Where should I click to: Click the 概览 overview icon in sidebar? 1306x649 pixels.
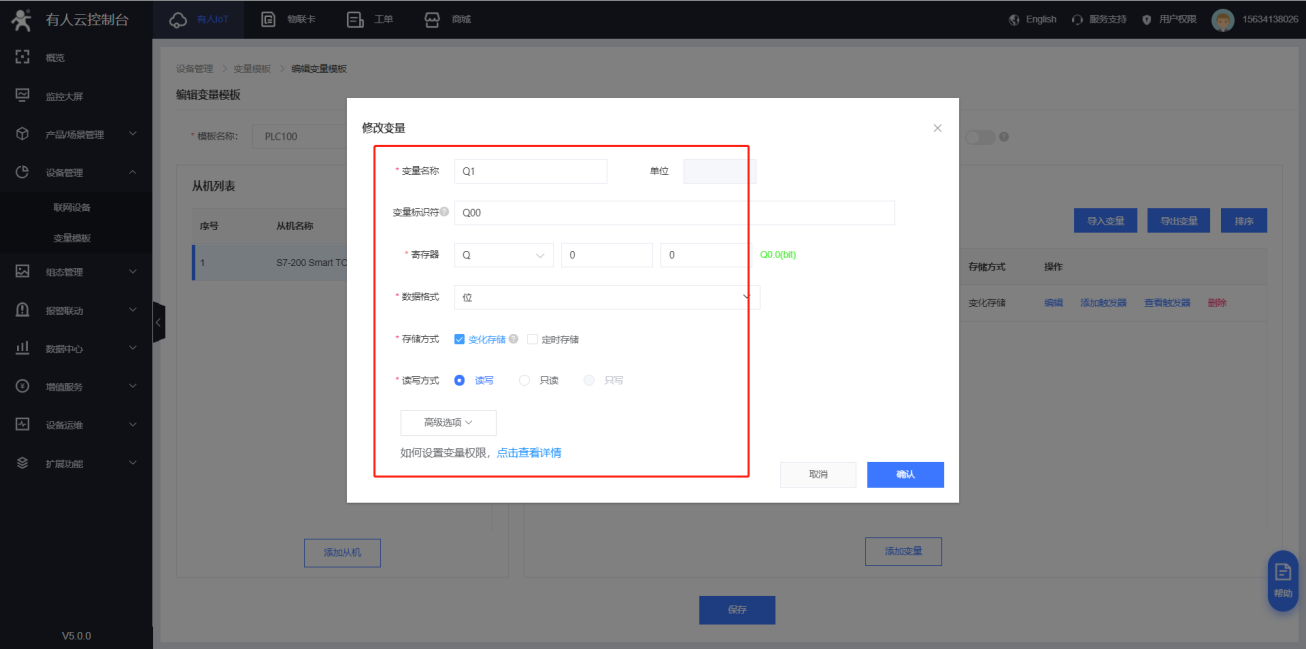(x=22, y=58)
